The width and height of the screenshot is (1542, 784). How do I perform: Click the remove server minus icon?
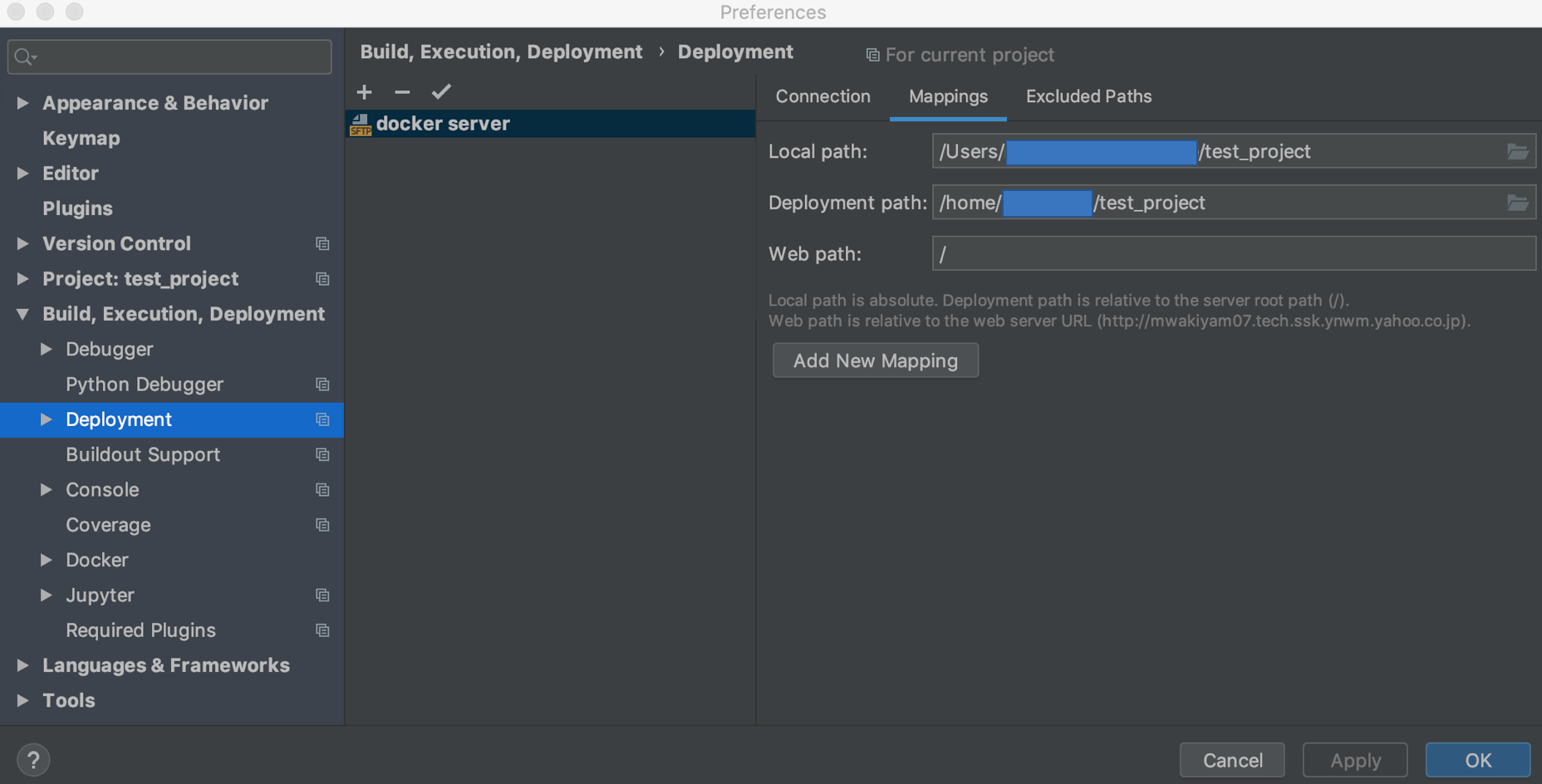pos(402,92)
